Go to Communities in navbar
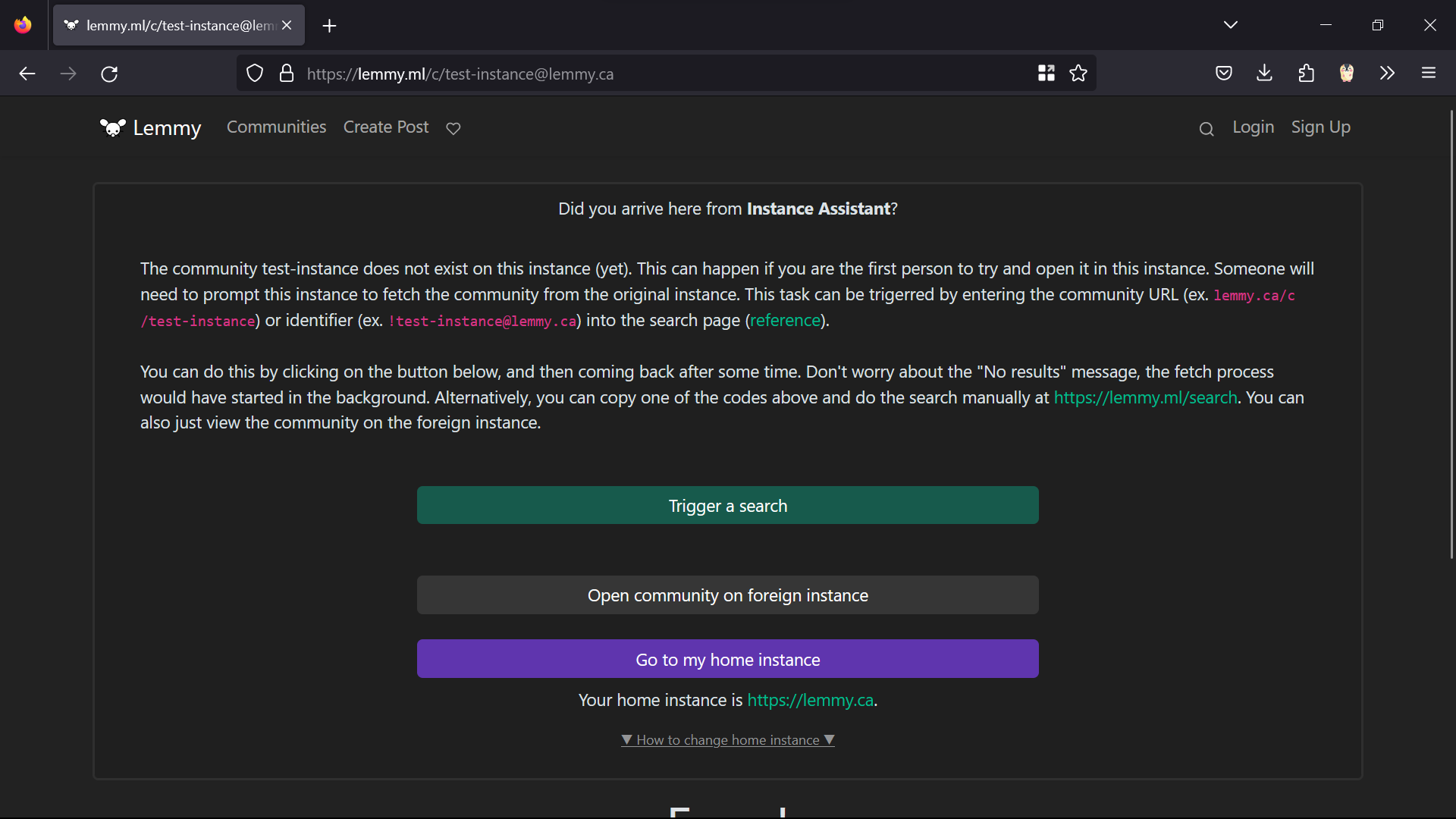This screenshot has width=1456, height=819. coord(276,127)
